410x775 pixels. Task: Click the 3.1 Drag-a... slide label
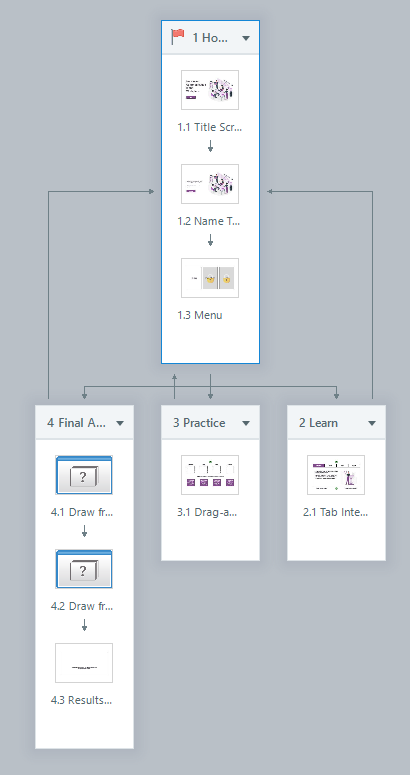[207, 513]
